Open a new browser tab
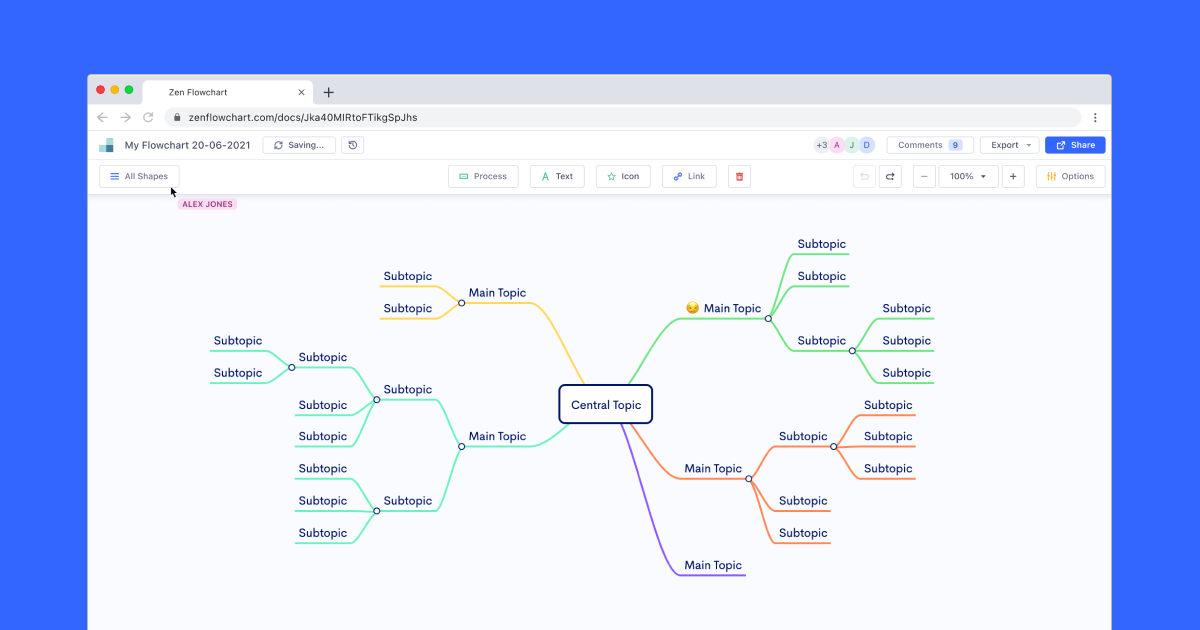Image resolution: width=1200 pixels, height=630 pixels. pyautogui.click(x=328, y=91)
